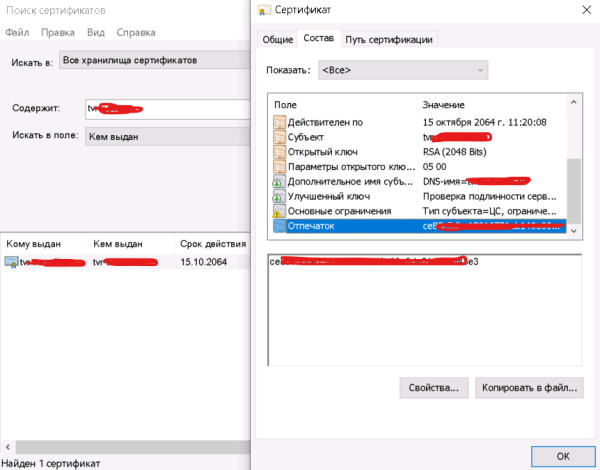Click the RSA (2048 Bits) value
The image size is (600, 470).
(455, 152)
